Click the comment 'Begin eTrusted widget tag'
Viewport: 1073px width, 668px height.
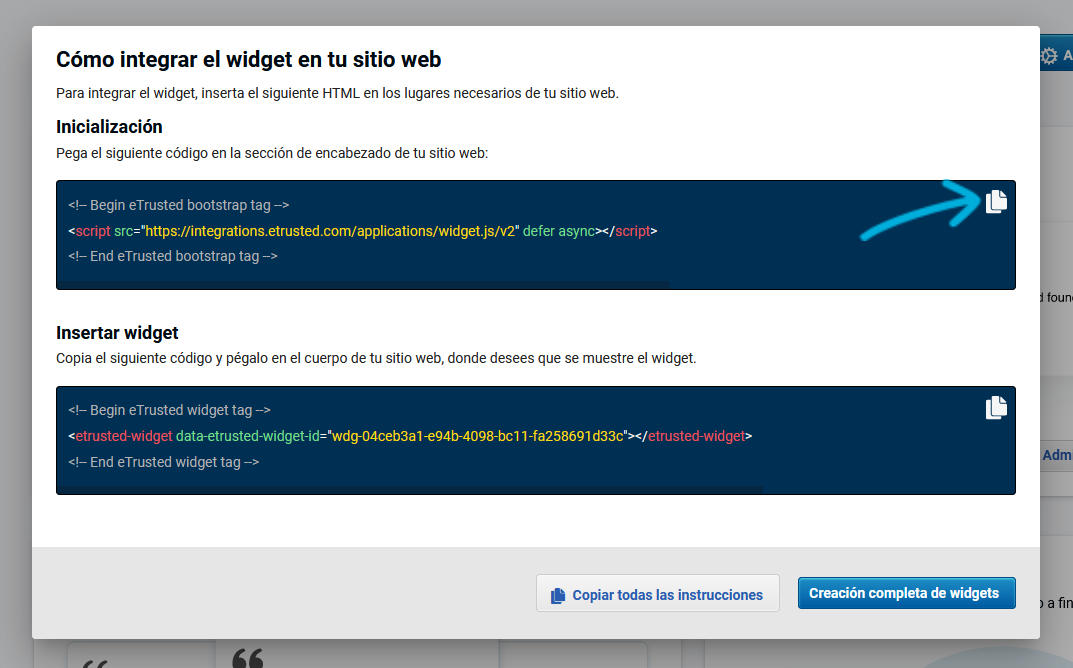pos(169,410)
